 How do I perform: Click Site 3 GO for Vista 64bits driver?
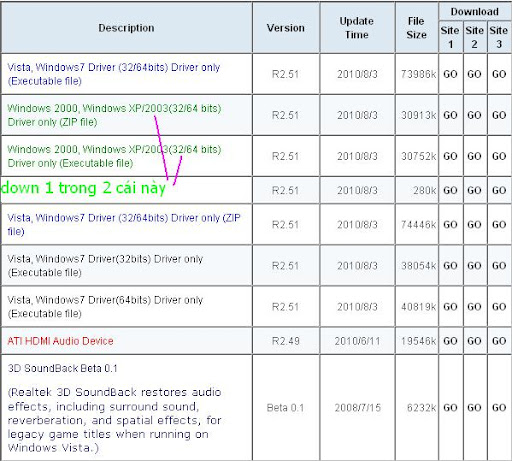[x=499, y=307]
